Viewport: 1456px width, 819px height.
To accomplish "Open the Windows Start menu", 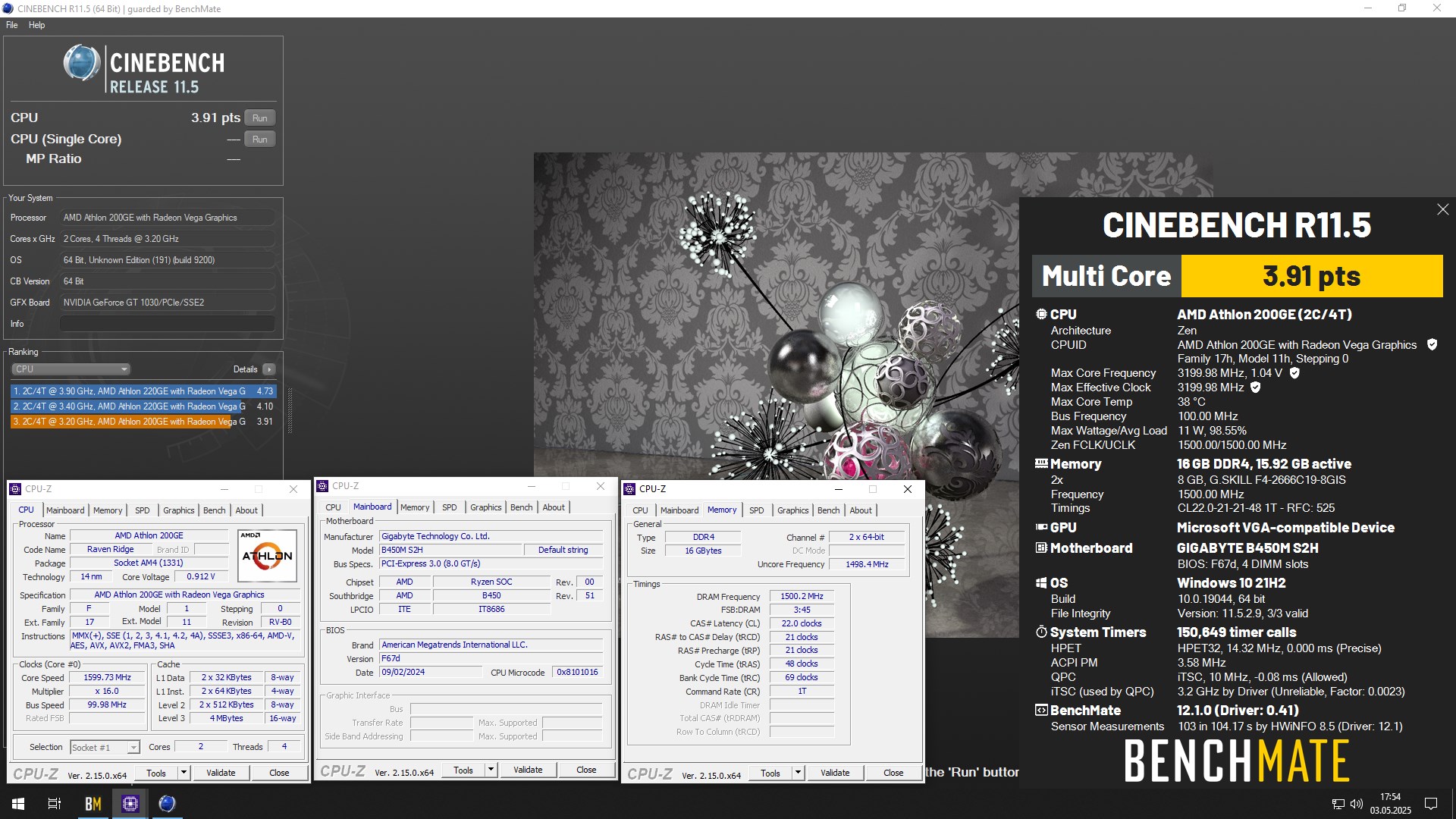I will pyautogui.click(x=18, y=804).
